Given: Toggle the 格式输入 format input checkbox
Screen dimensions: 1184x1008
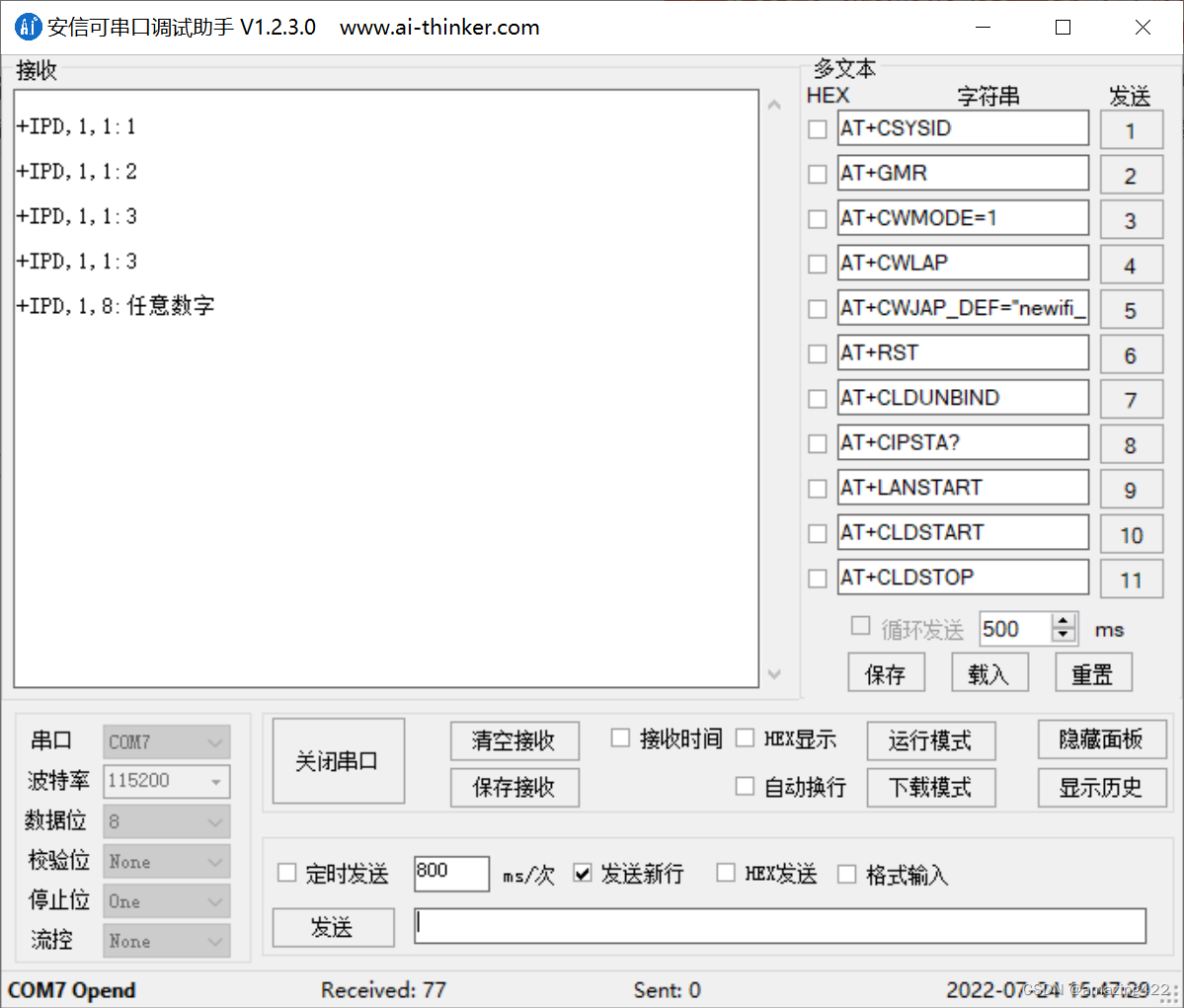Looking at the screenshot, I should [x=847, y=874].
